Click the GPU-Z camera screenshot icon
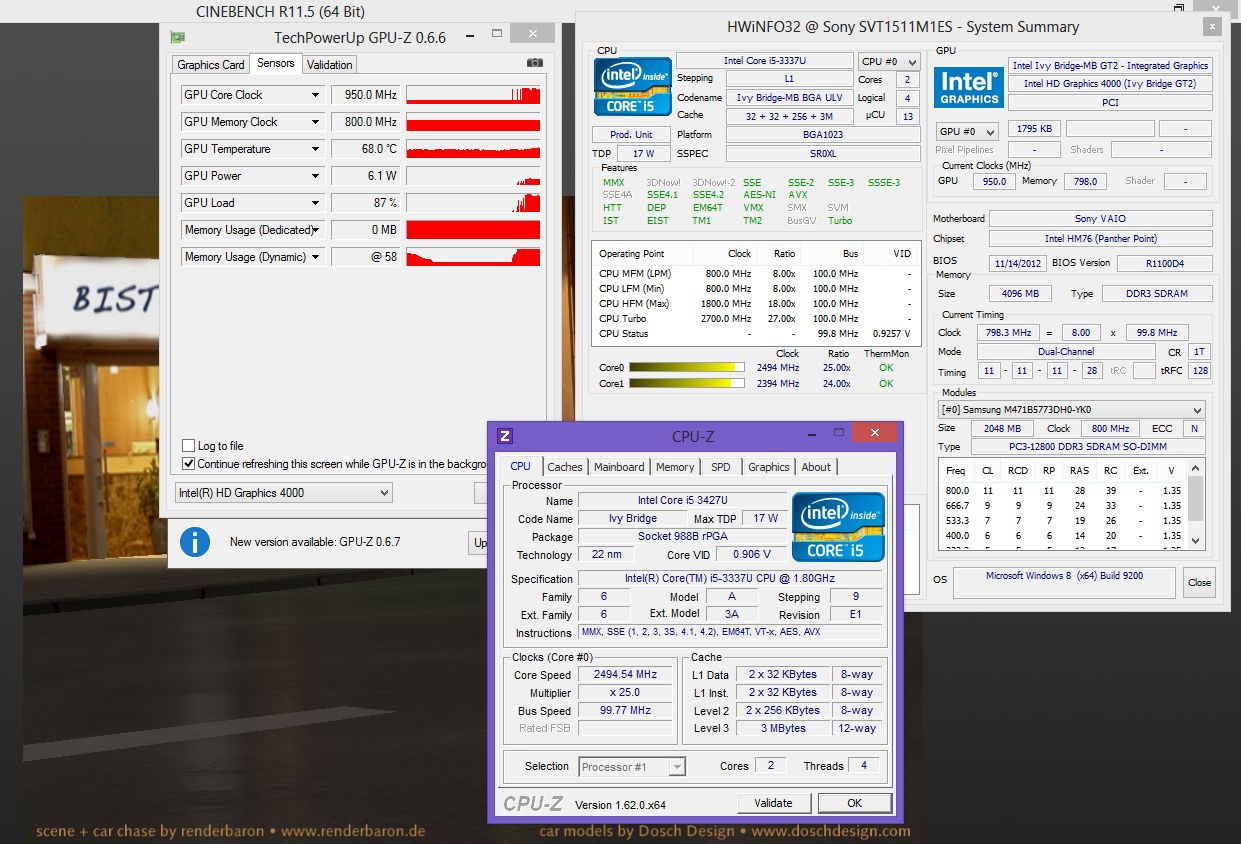The width and height of the screenshot is (1241, 844). click(535, 62)
